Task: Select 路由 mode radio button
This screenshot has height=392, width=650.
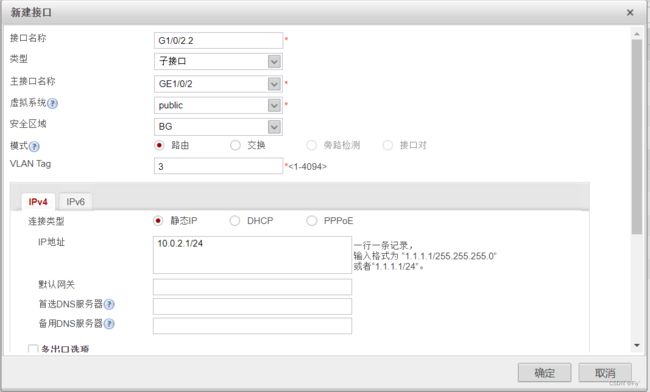Action: [x=159, y=145]
